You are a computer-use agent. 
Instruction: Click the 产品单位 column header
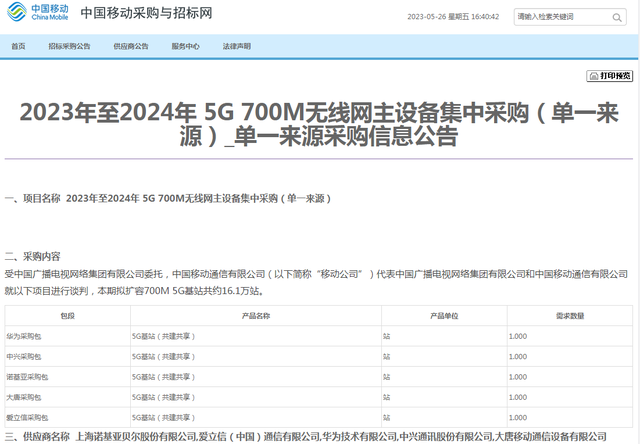(444, 316)
